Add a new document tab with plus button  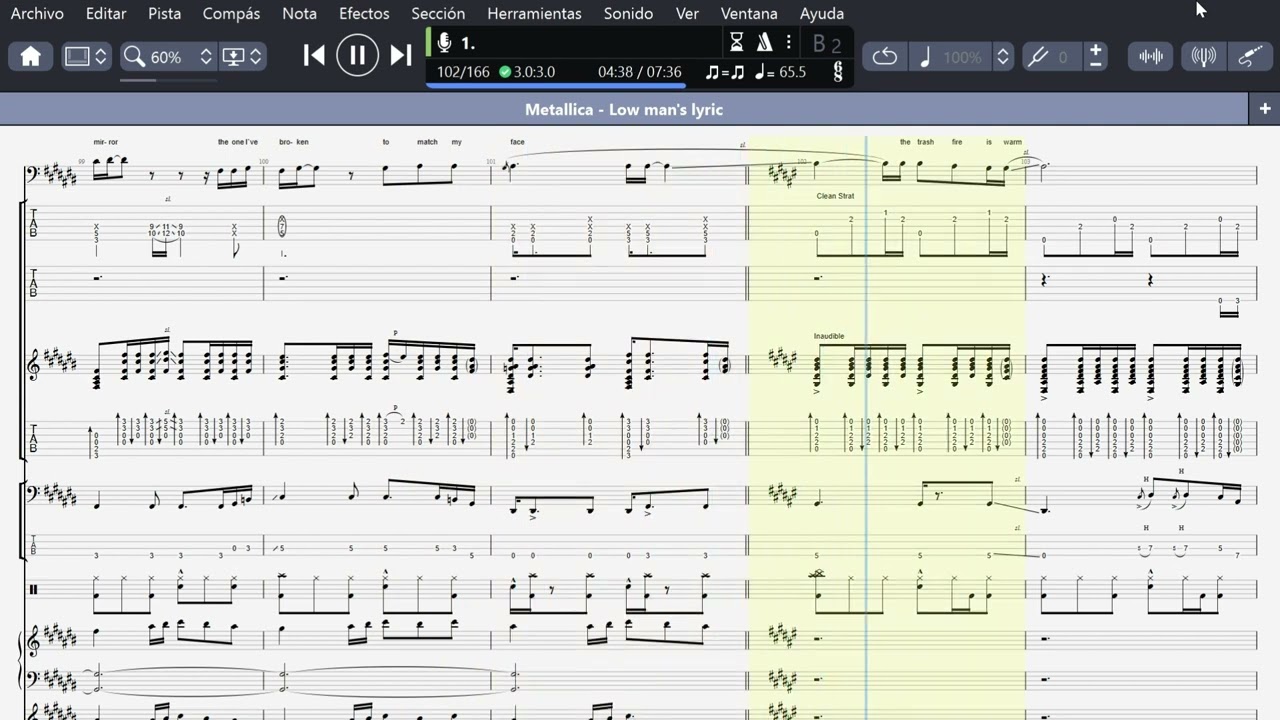coord(1265,108)
